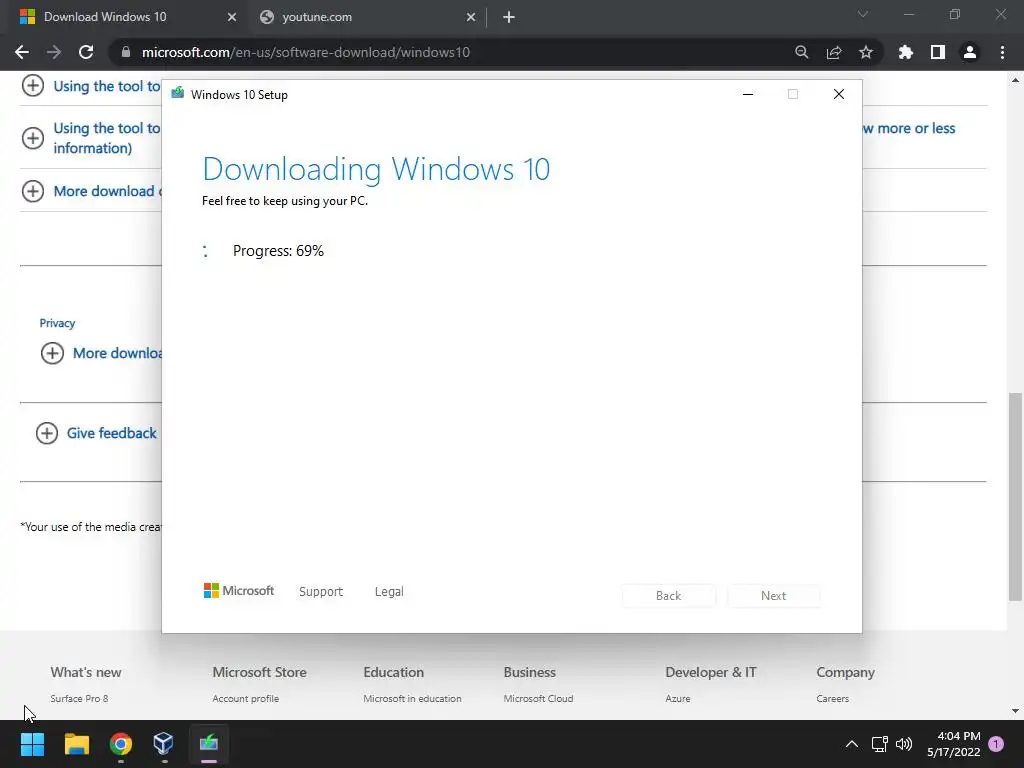Open Microsoft in education footer link
Viewport: 1024px width, 768px height.
tap(412, 698)
